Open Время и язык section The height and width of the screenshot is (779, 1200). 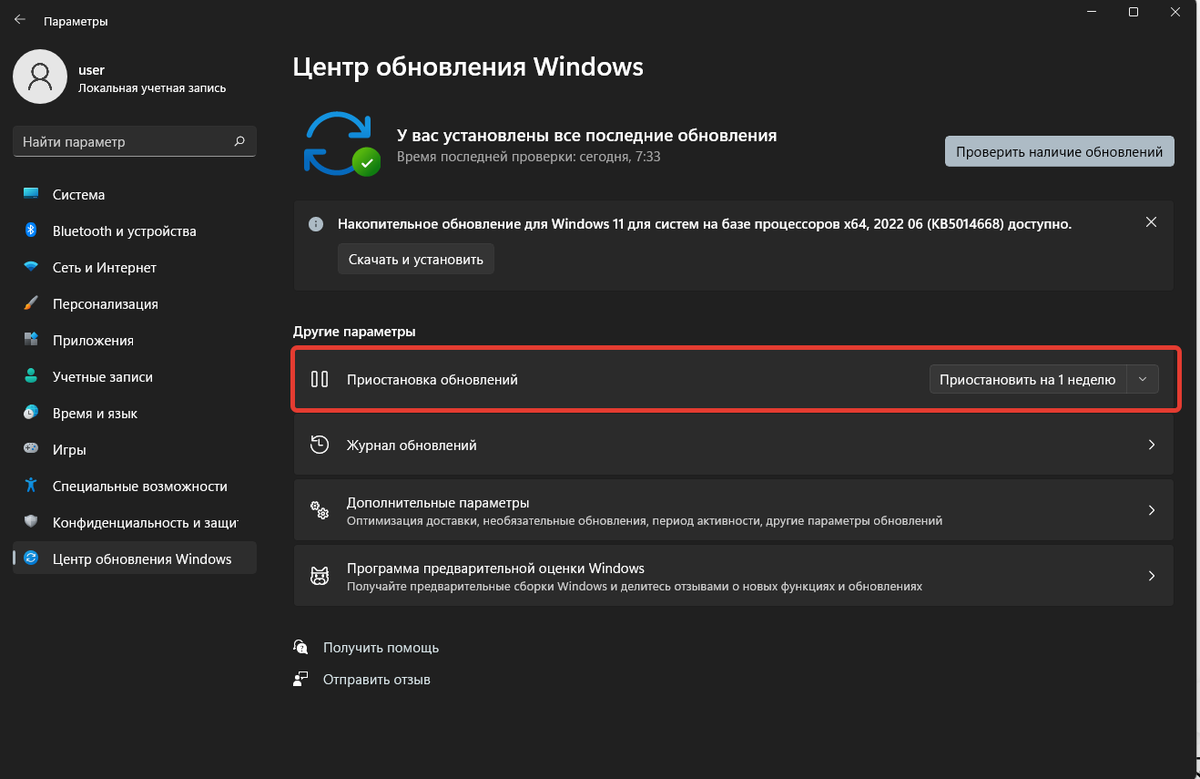(135, 413)
